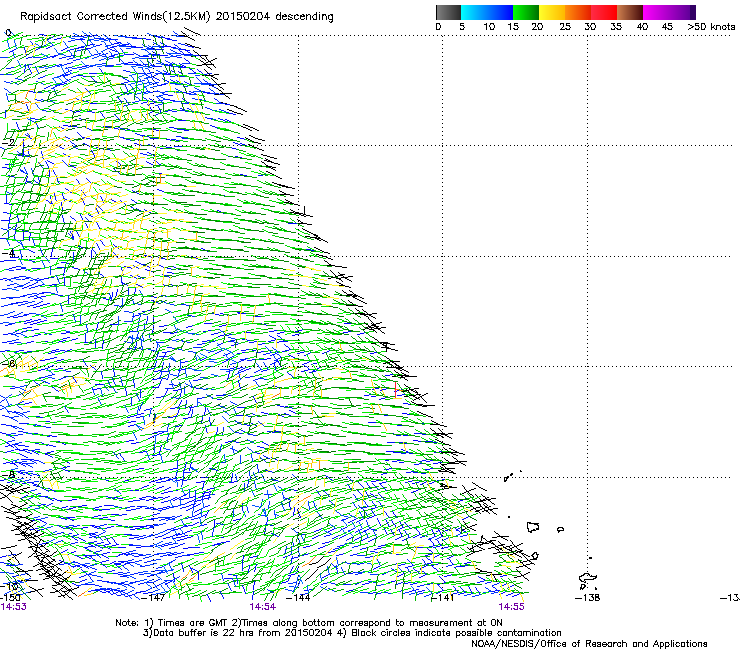Click the largest island outline near -139 longitude
The height and width of the screenshot is (650, 740).
point(533,527)
